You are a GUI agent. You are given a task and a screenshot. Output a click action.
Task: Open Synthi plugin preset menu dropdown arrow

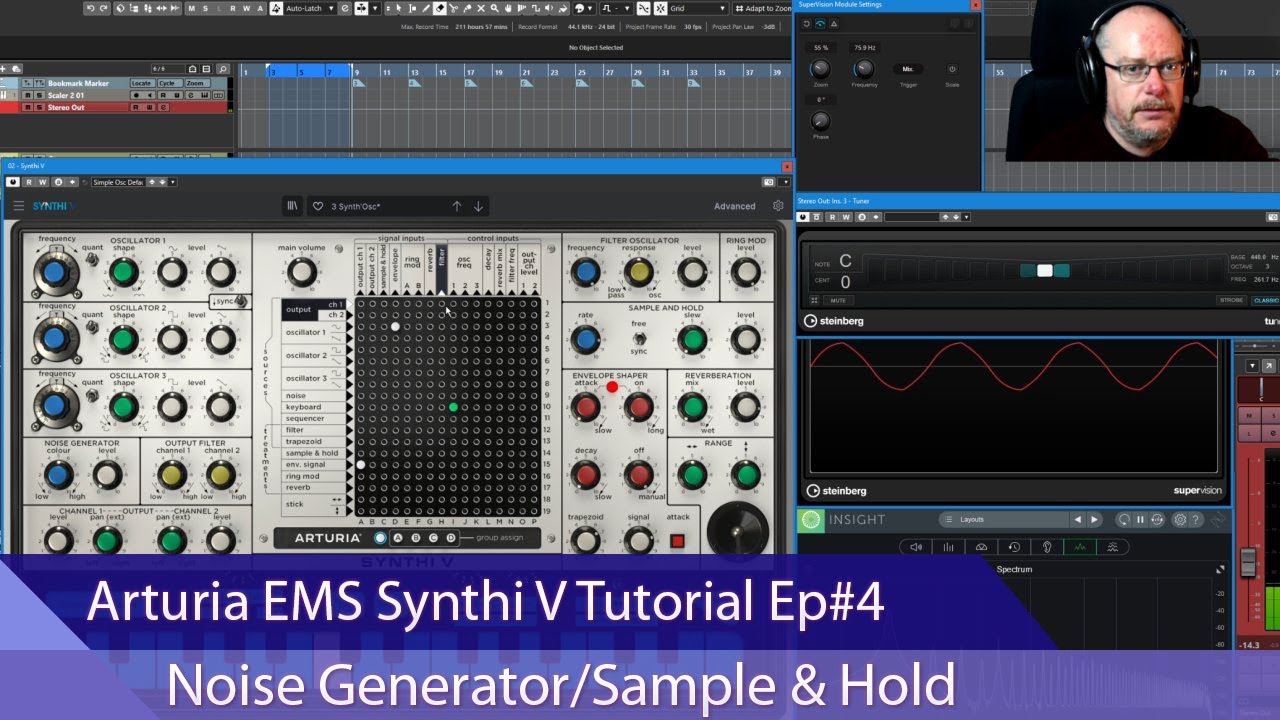pos(173,182)
